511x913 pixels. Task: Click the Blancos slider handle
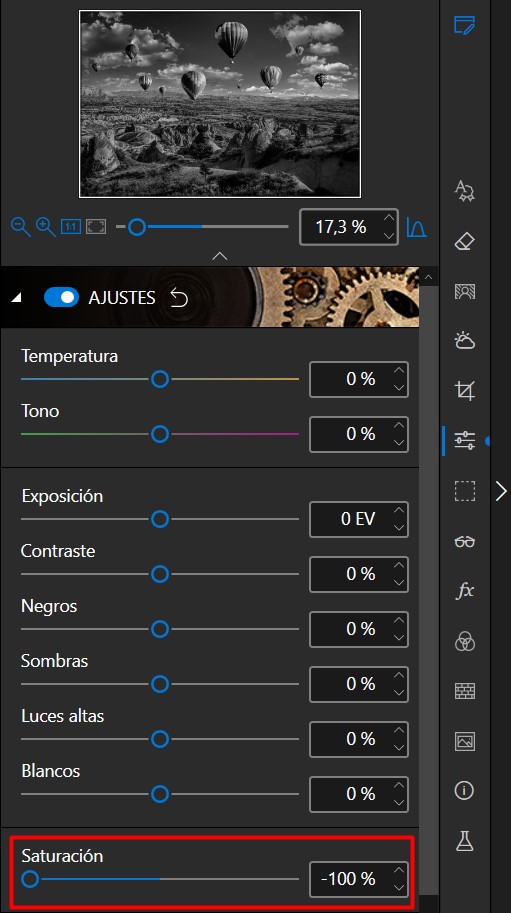tap(160, 794)
